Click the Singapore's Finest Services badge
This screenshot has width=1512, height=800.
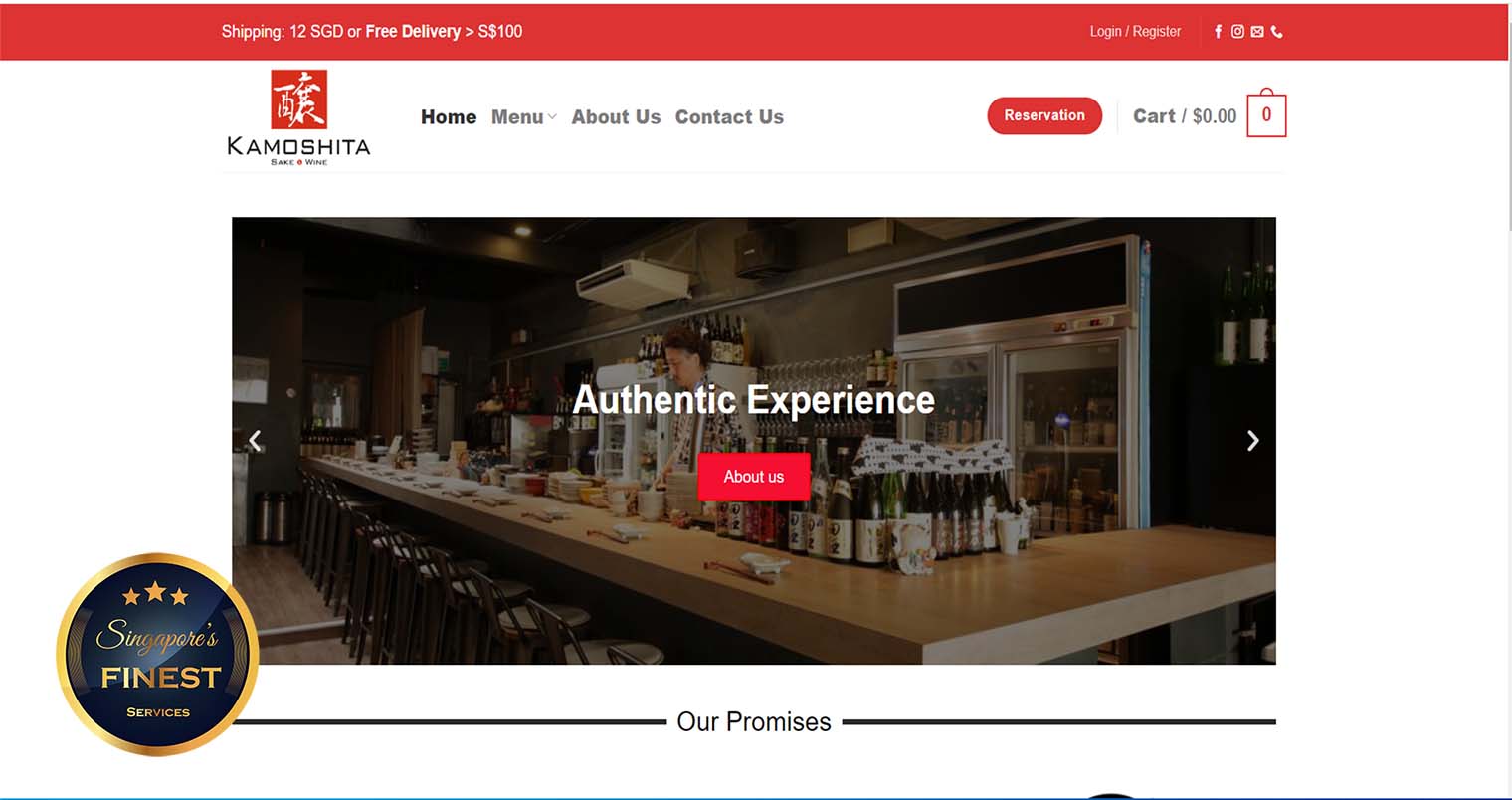(158, 654)
